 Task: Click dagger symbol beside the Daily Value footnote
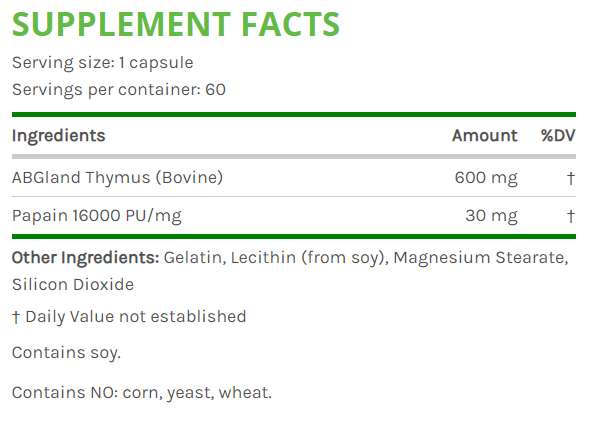(x=16, y=316)
